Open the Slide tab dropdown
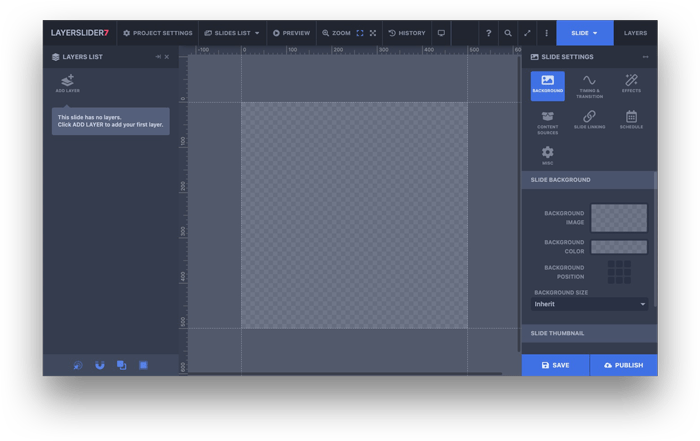This screenshot has width=700, height=441. pos(585,33)
